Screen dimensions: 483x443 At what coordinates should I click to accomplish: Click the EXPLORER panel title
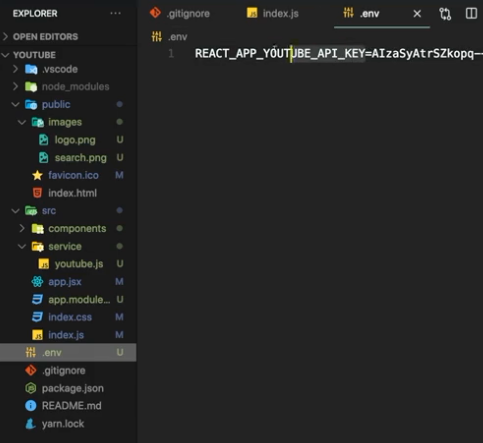pos(35,14)
